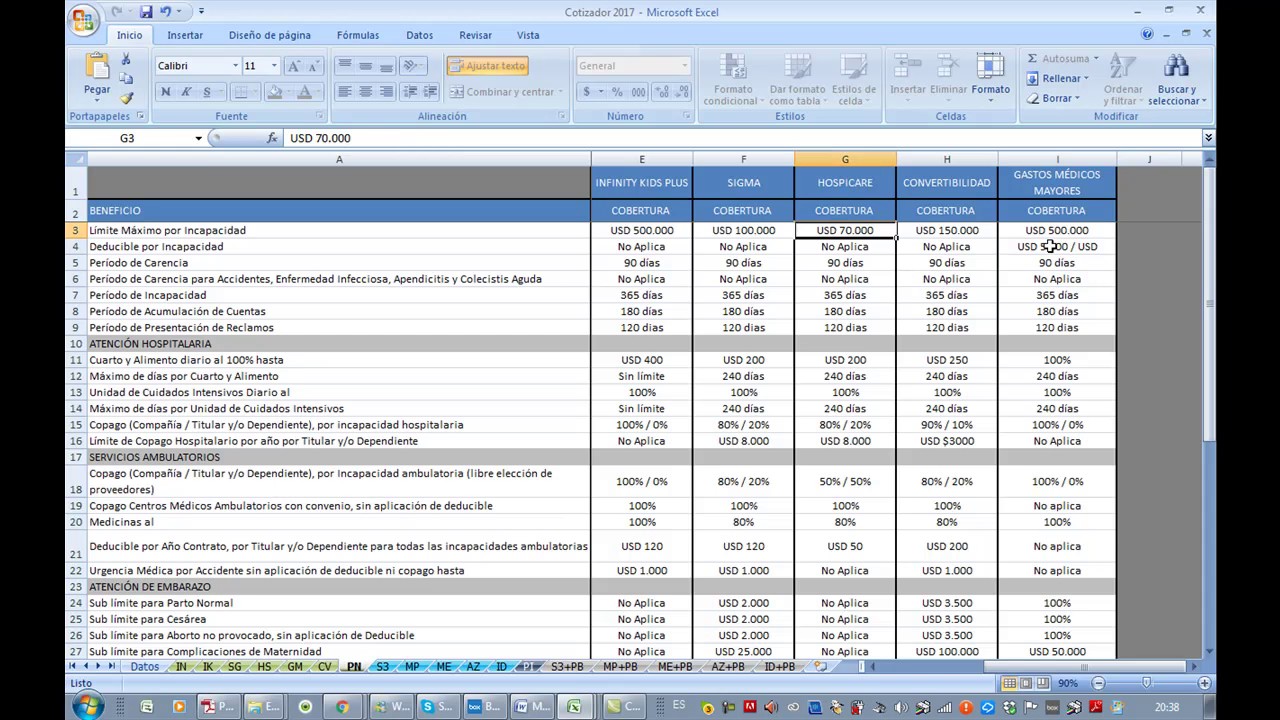The image size is (1280, 720).
Task: Switch to the Datos ribbon tab
Action: pos(419,35)
